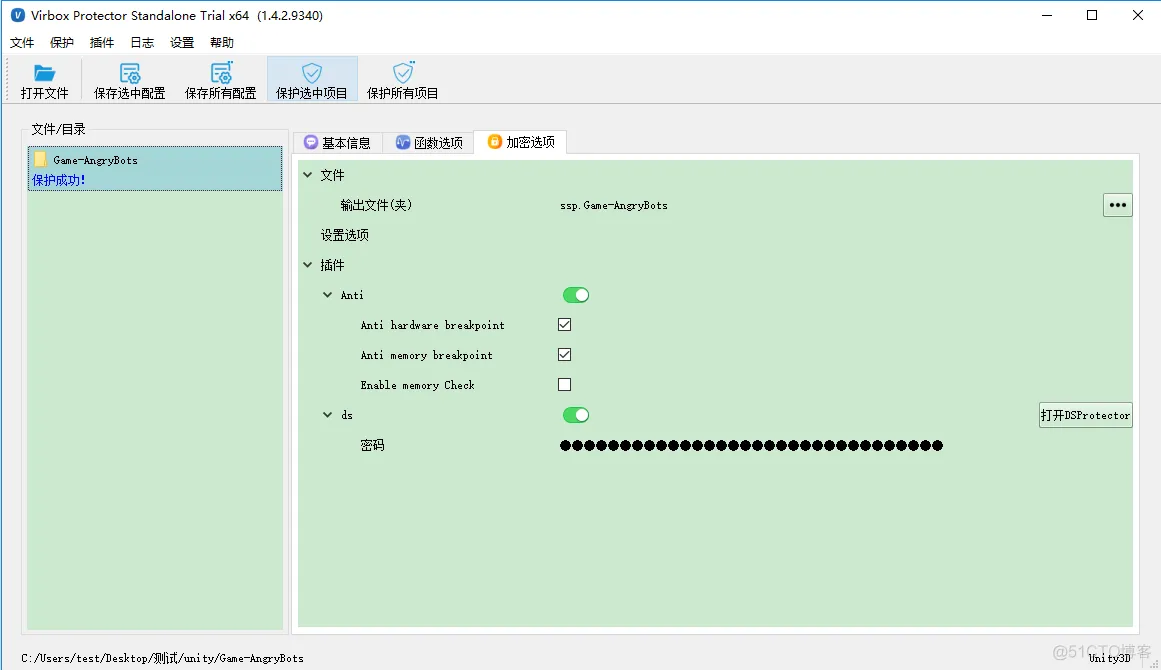The width and height of the screenshot is (1161, 670).
Task: Click 保存所有配置 toolbar icon
Action: pyautogui.click(x=221, y=73)
